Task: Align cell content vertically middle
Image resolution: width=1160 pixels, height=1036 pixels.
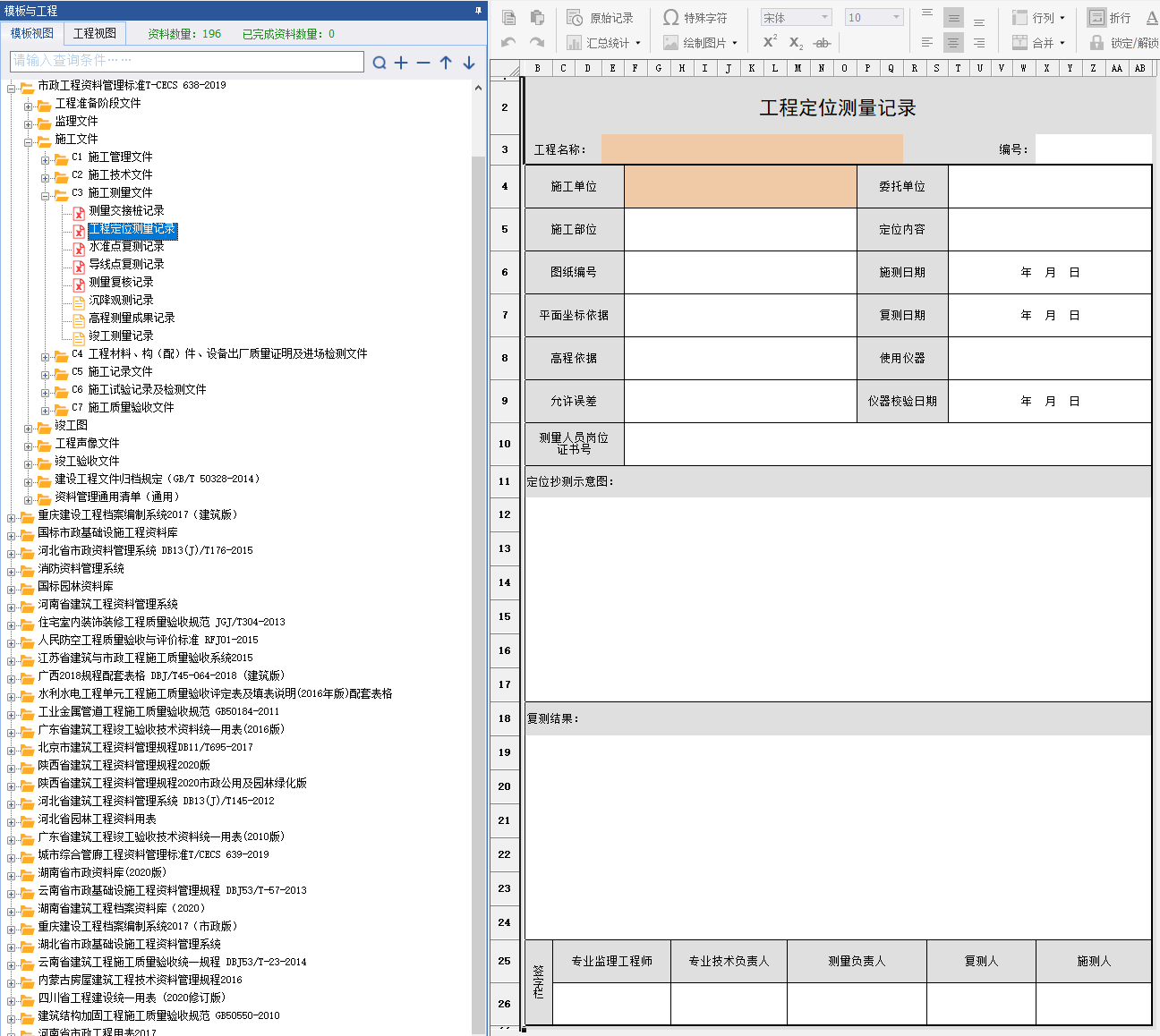Action: [x=953, y=18]
